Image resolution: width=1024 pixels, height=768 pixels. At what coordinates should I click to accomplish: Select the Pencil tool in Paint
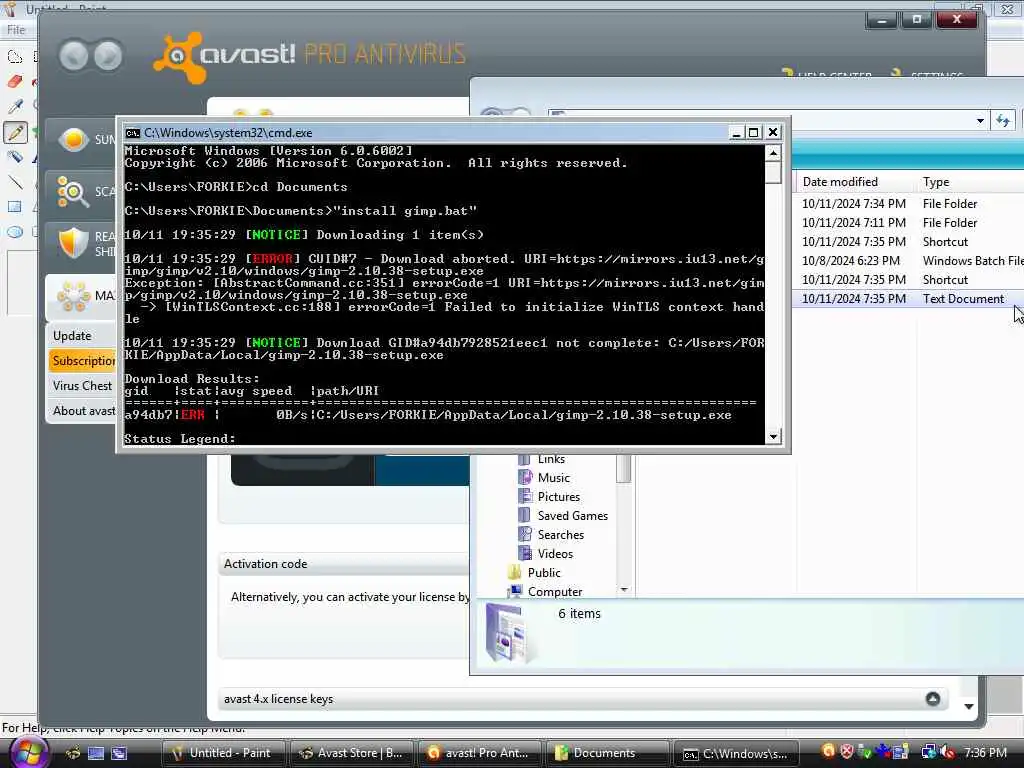point(15,132)
